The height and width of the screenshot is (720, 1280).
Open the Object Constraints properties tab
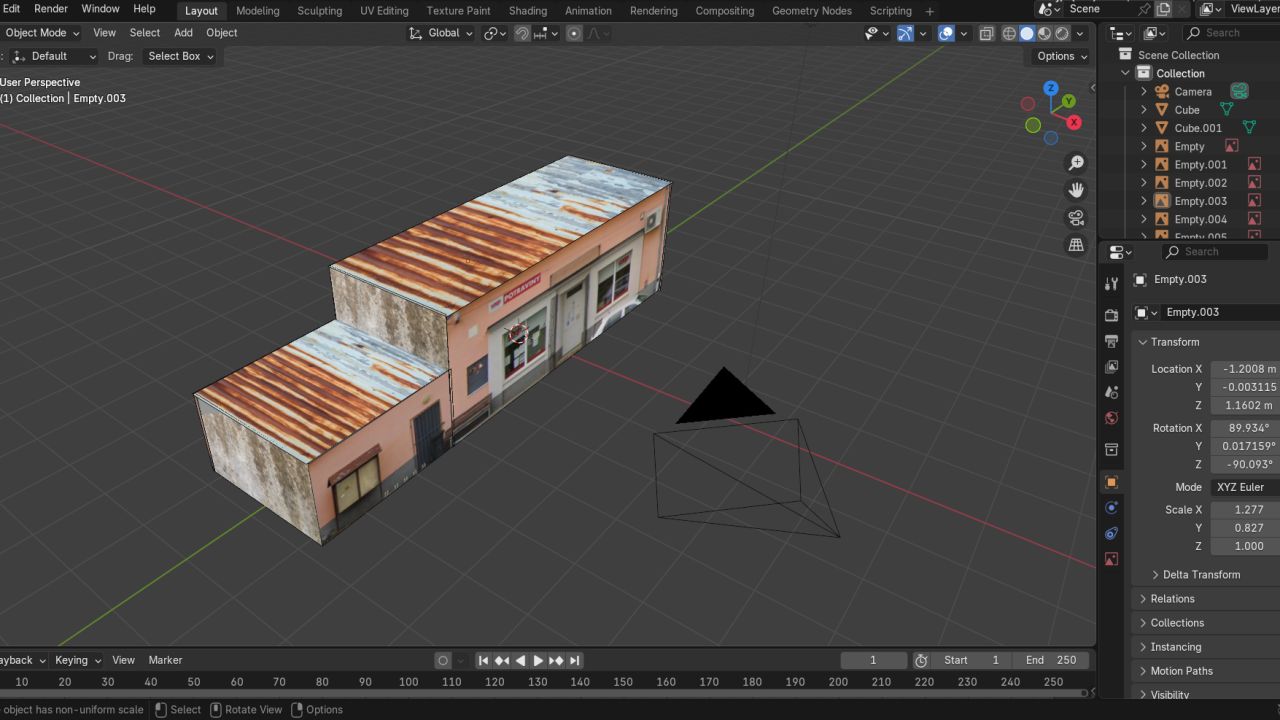click(x=1111, y=534)
